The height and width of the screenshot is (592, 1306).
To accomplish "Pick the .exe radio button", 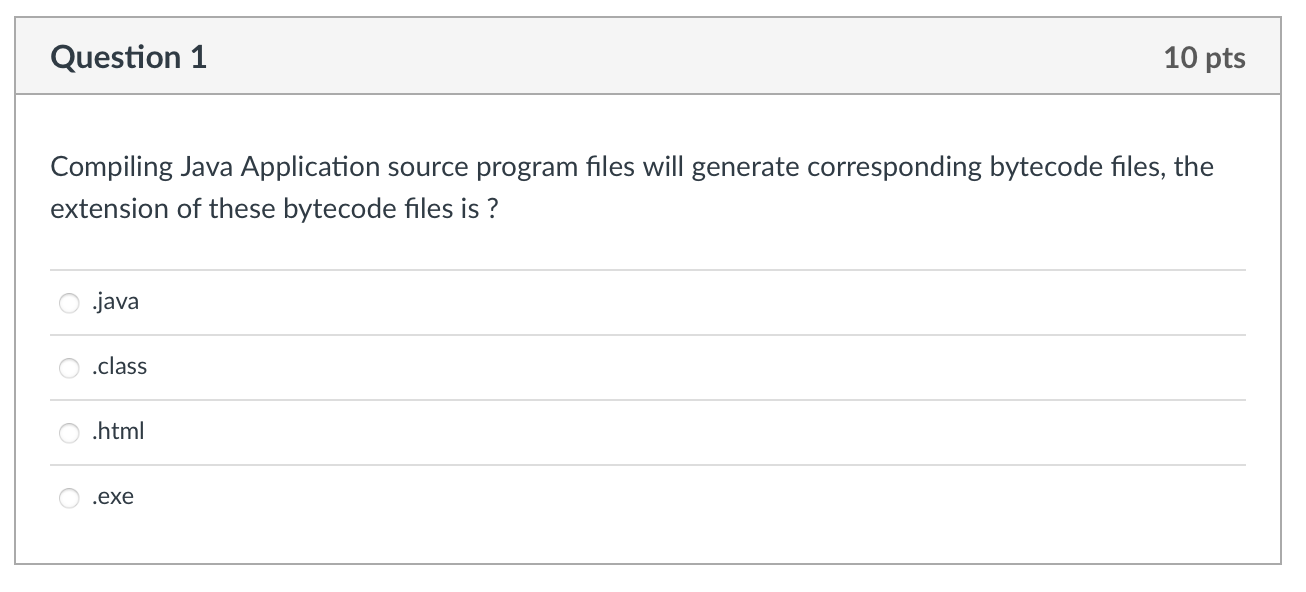I will coord(69,498).
